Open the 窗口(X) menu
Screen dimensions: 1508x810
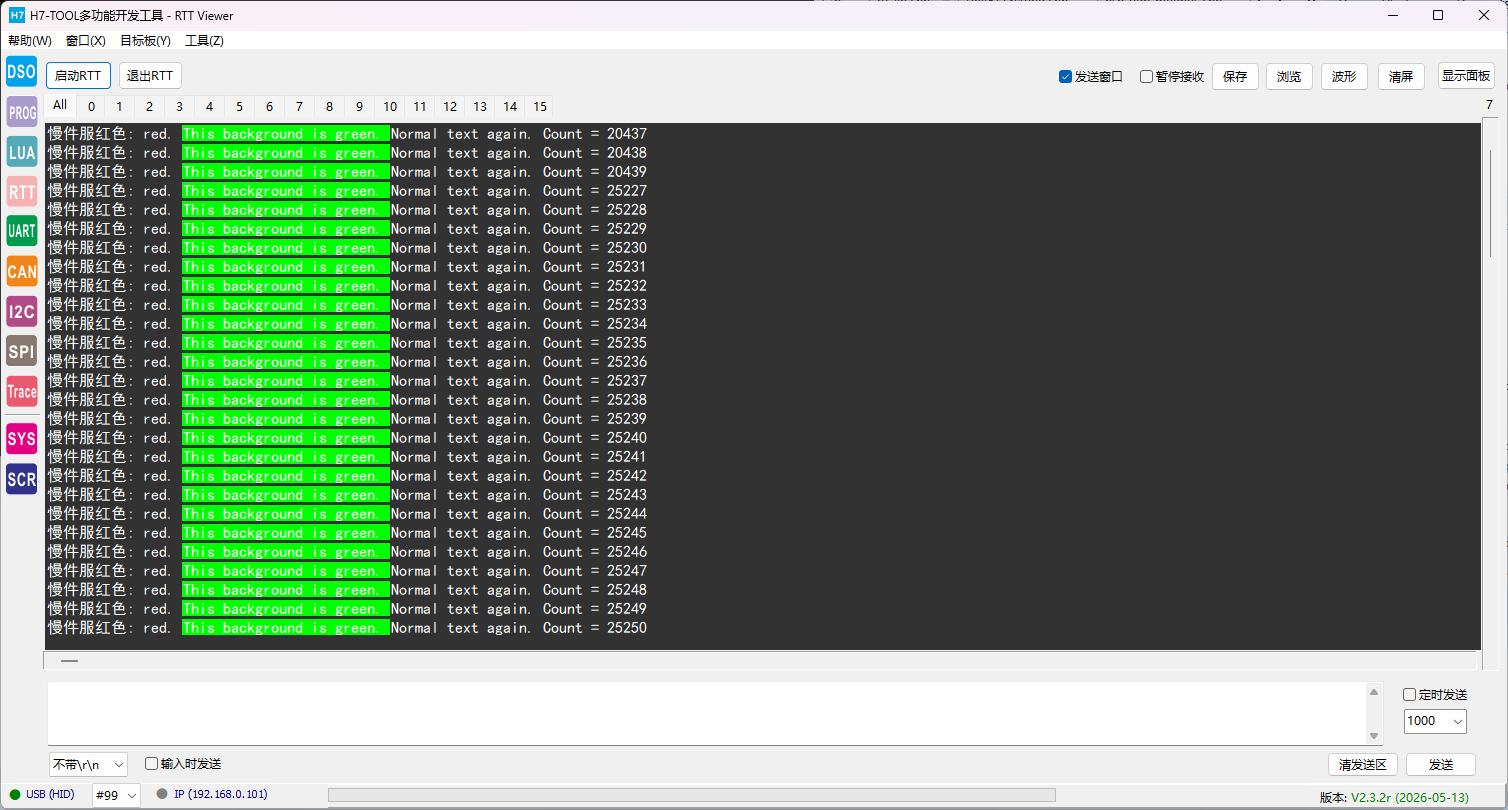86,41
